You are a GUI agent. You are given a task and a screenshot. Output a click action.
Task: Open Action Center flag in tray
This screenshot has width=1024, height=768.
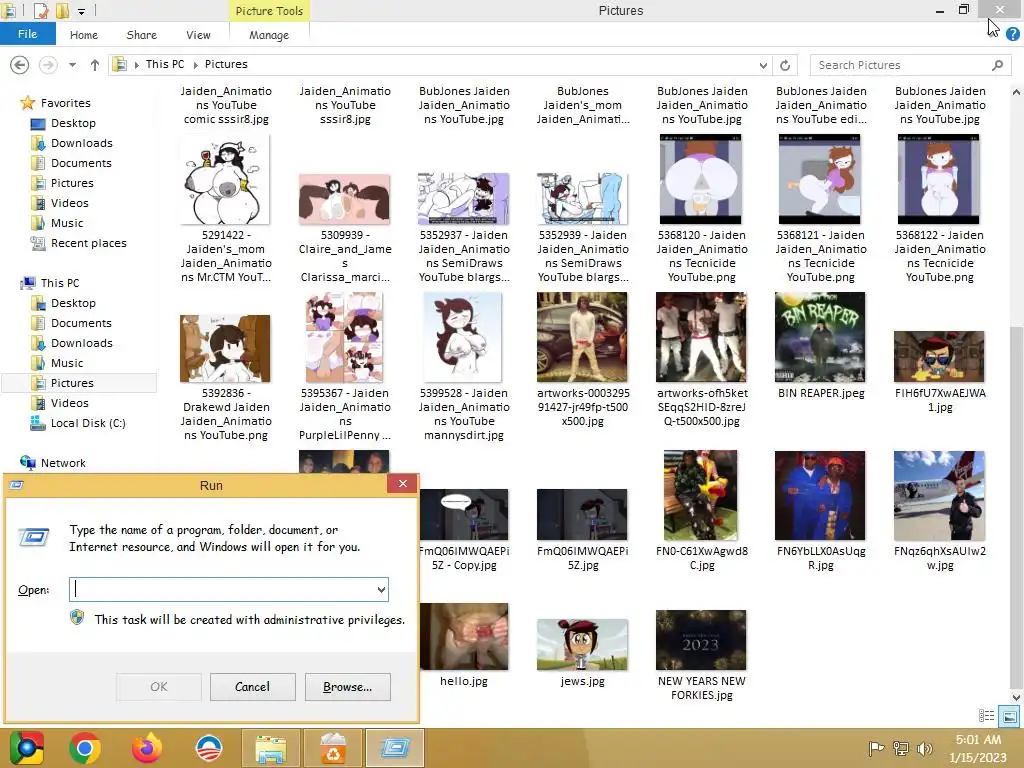(876, 748)
